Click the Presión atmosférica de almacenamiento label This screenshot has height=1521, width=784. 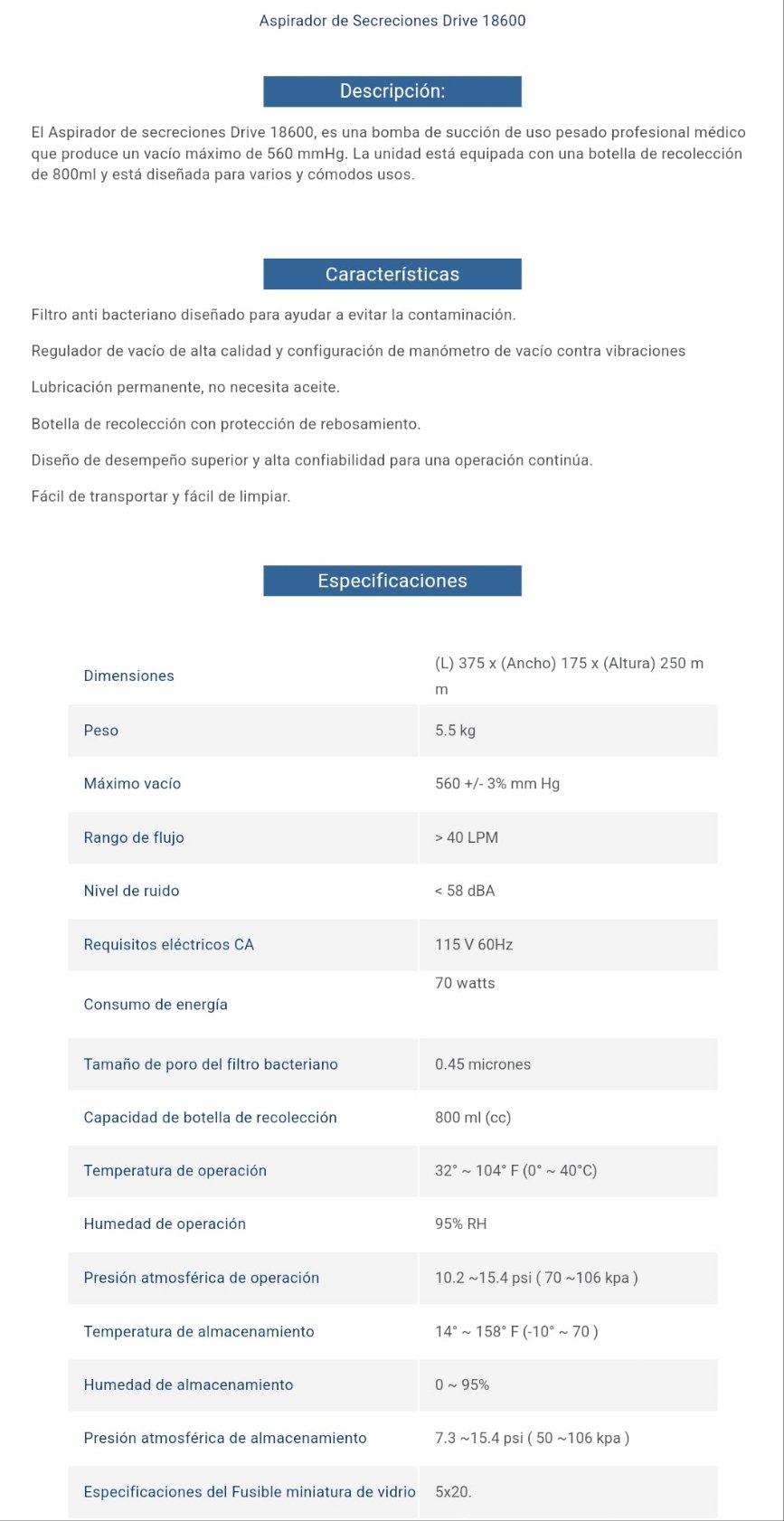click(x=225, y=1438)
